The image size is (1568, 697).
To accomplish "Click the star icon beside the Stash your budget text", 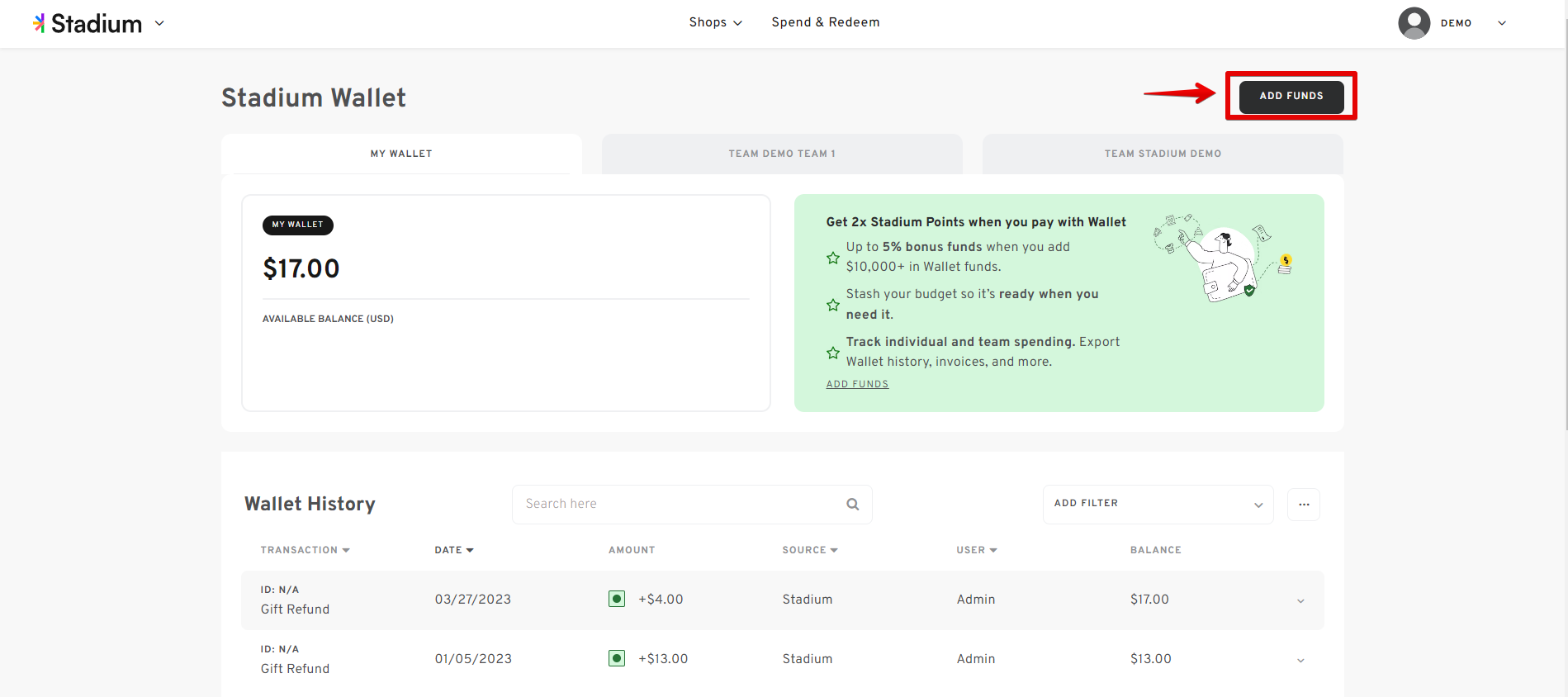I will [833, 305].
